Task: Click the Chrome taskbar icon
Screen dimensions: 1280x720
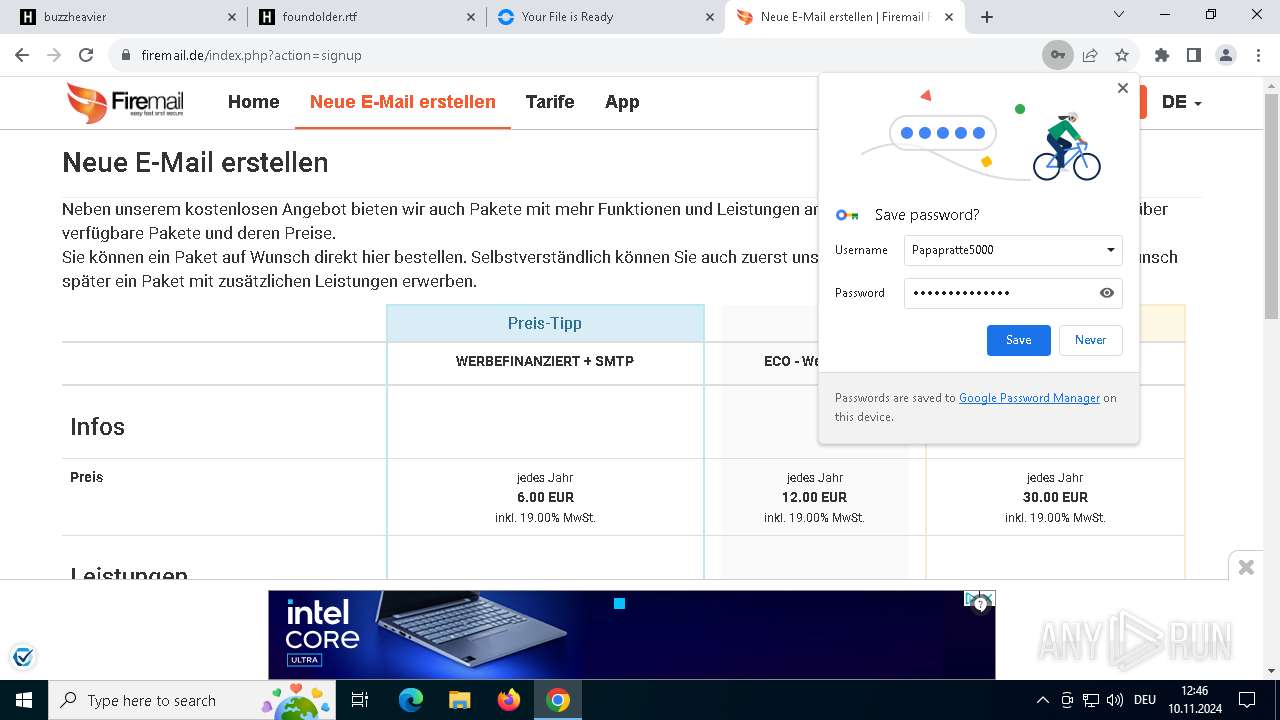Action: coord(558,700)
